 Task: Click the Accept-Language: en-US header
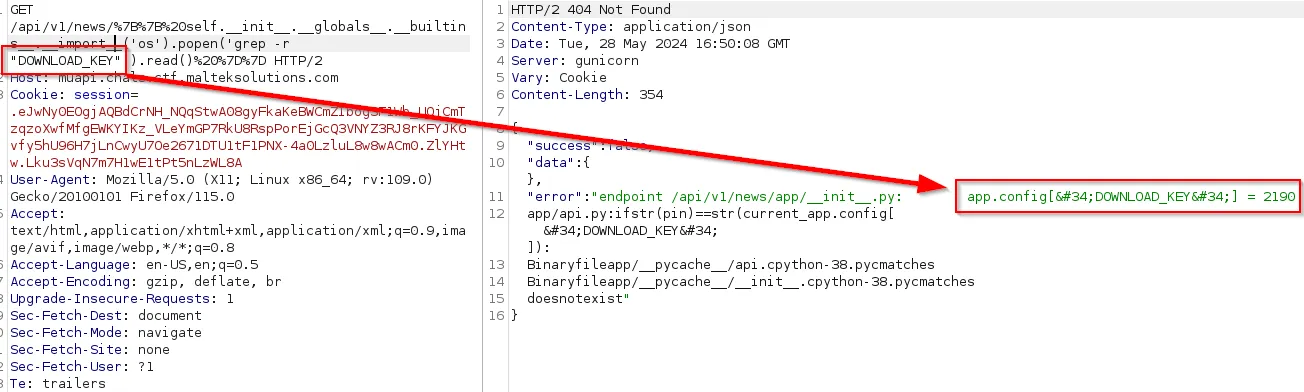(134, 265)
